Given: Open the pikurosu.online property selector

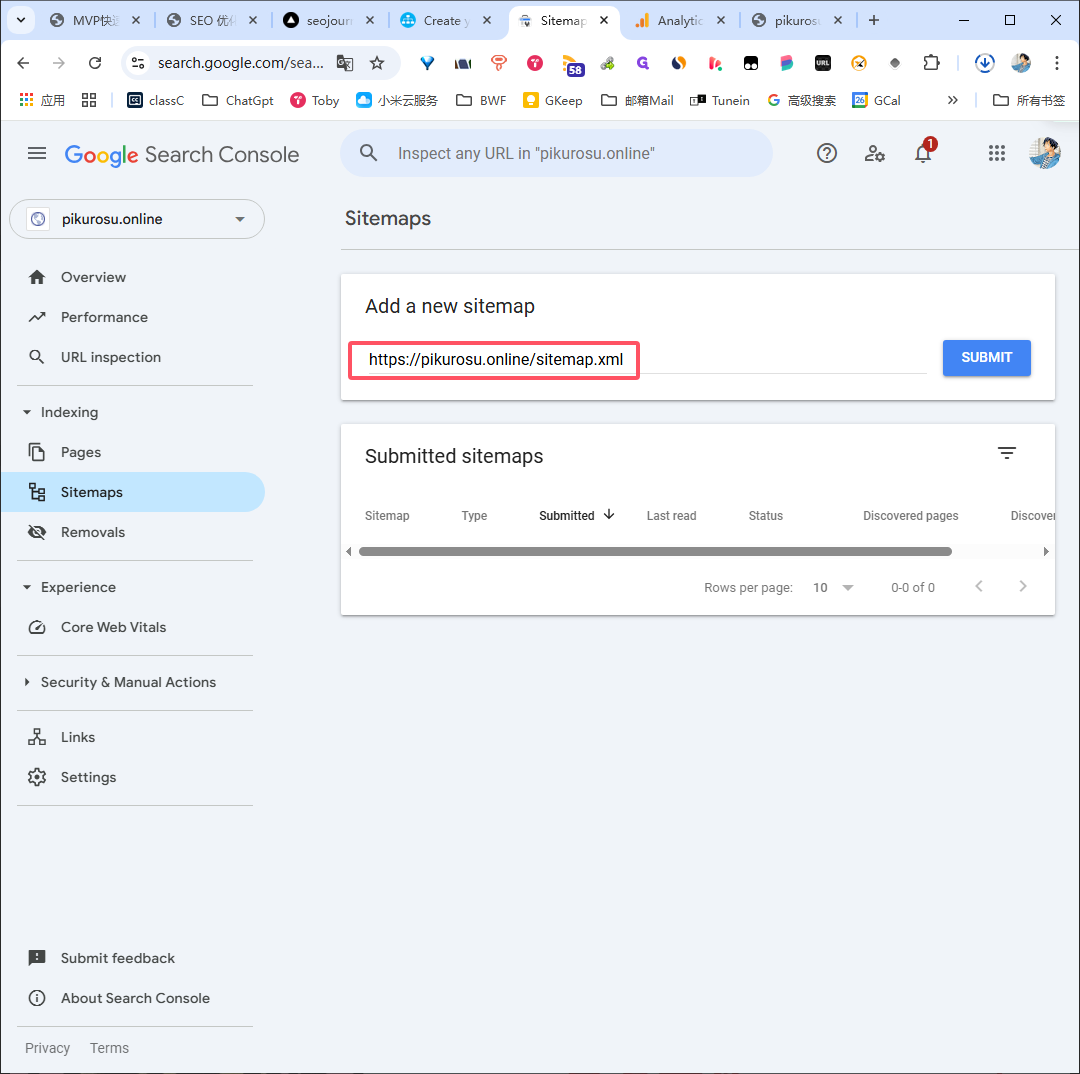Looking at the screenshot, I should (136, 219).
